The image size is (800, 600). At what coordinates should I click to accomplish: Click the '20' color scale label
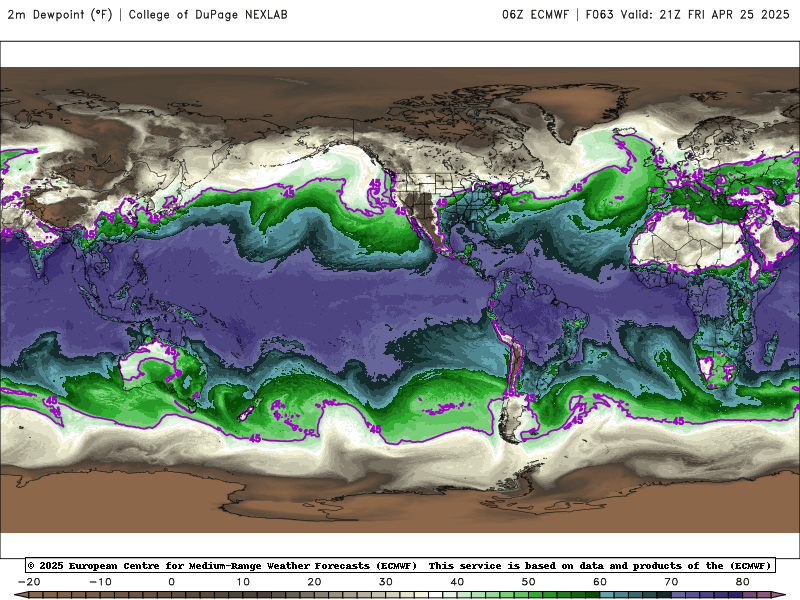tap(314, 582)
